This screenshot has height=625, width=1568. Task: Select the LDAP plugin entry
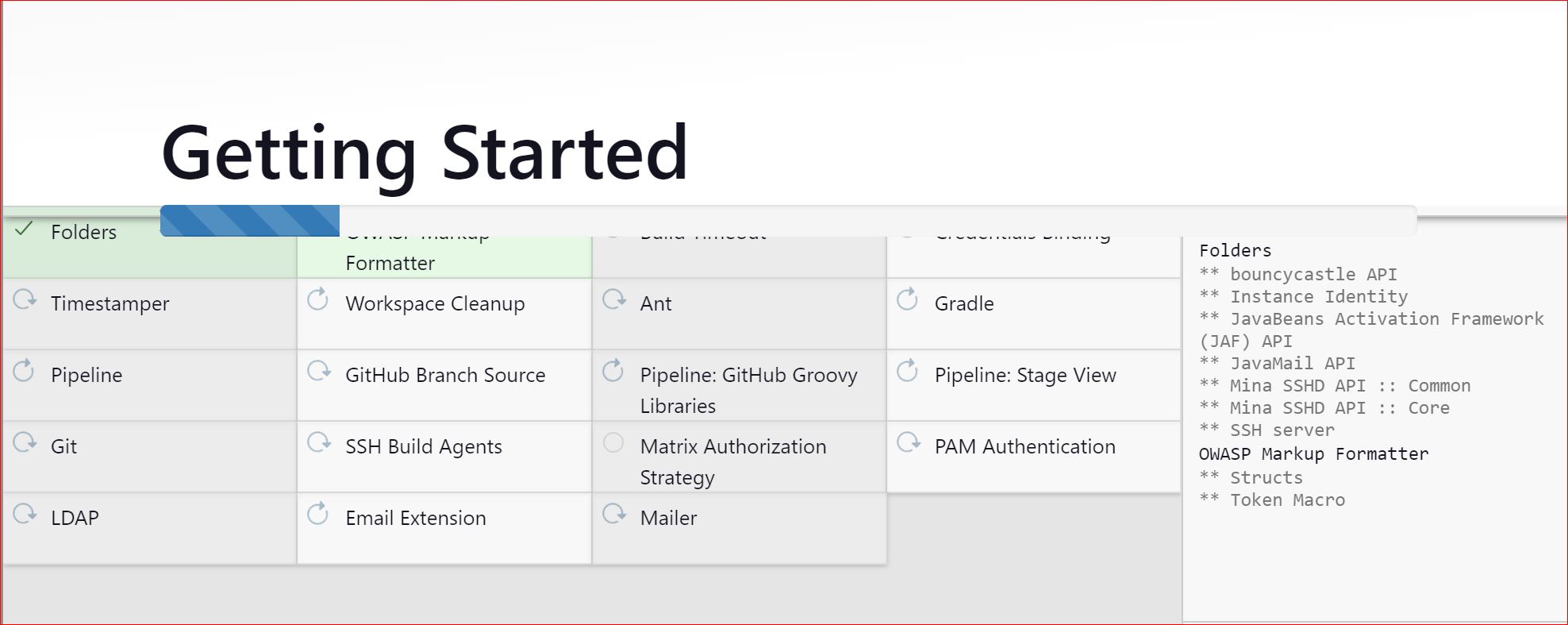75,517
